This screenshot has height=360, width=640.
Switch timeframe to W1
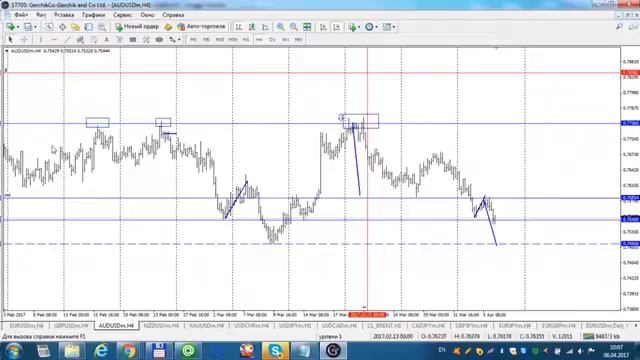pos(285,40)
